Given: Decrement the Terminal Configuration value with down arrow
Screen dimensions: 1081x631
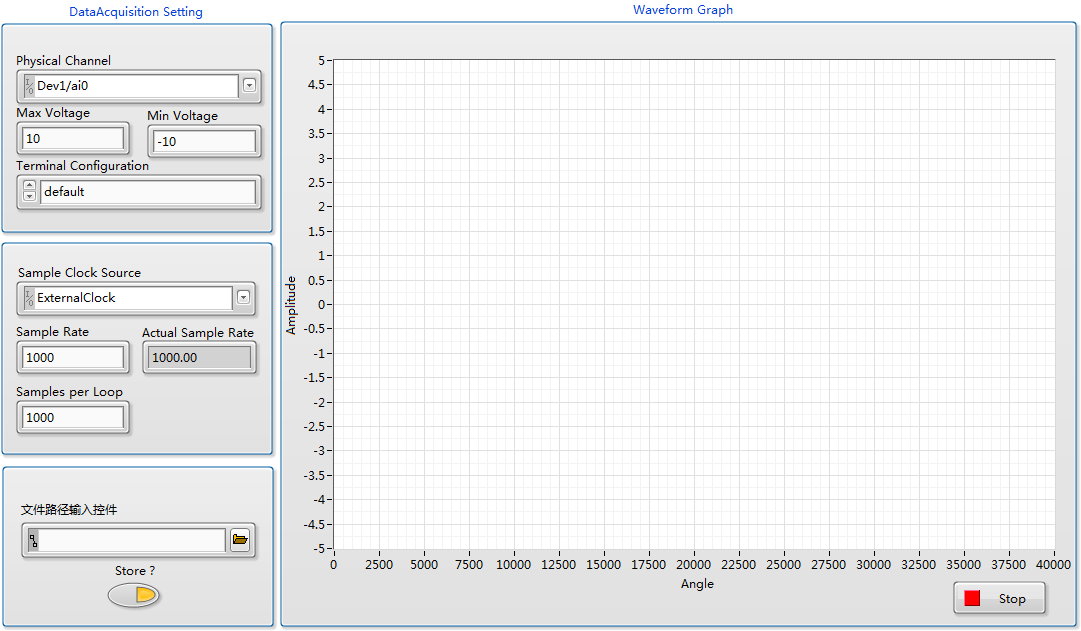Looking at the screenshot, I should 29,197.
